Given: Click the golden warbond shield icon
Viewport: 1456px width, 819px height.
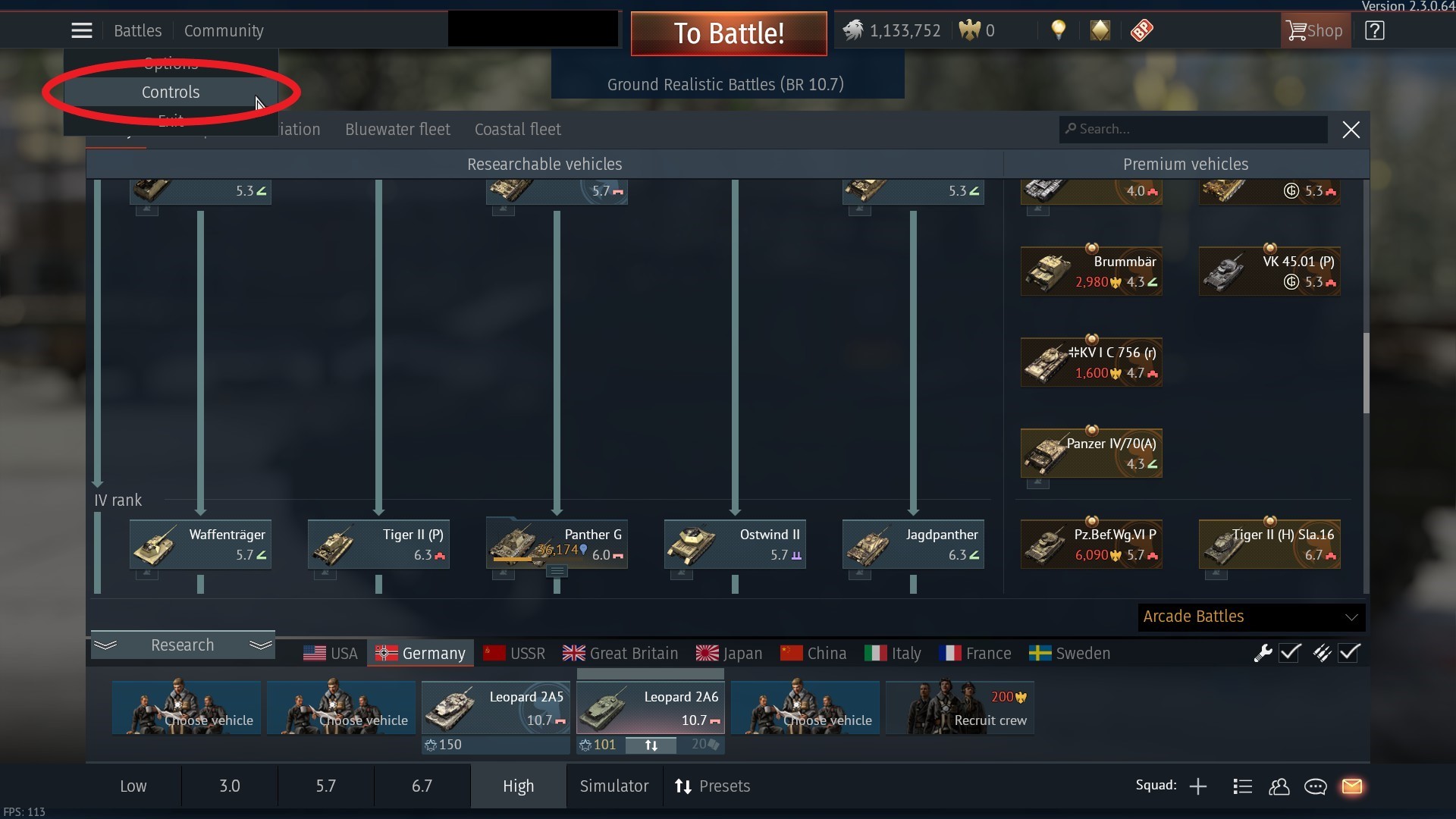Looking at the screenshot, I should (1100, 30).
